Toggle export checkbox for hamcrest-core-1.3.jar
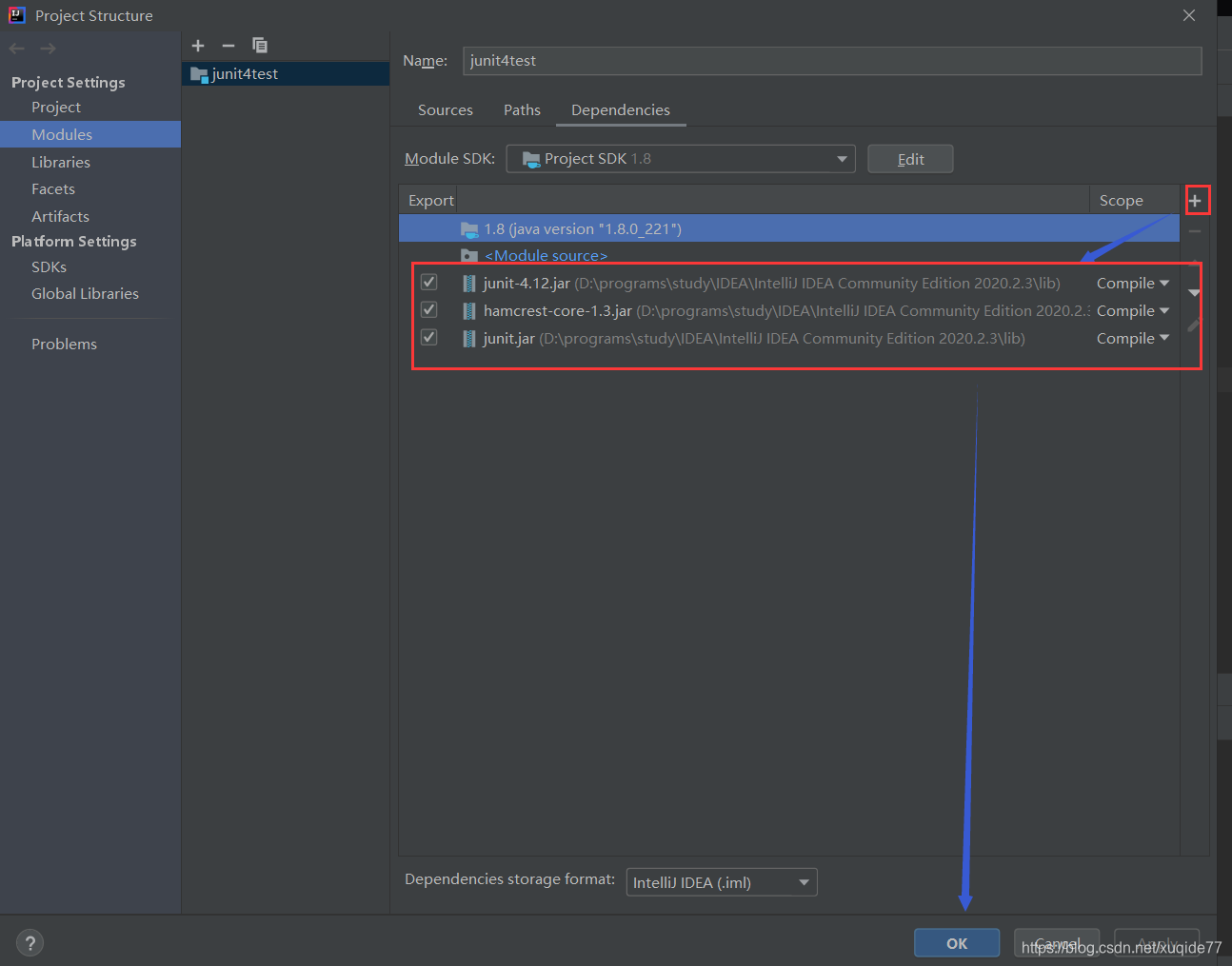This screenshot has height=966, width=1232. click(429, 310)
